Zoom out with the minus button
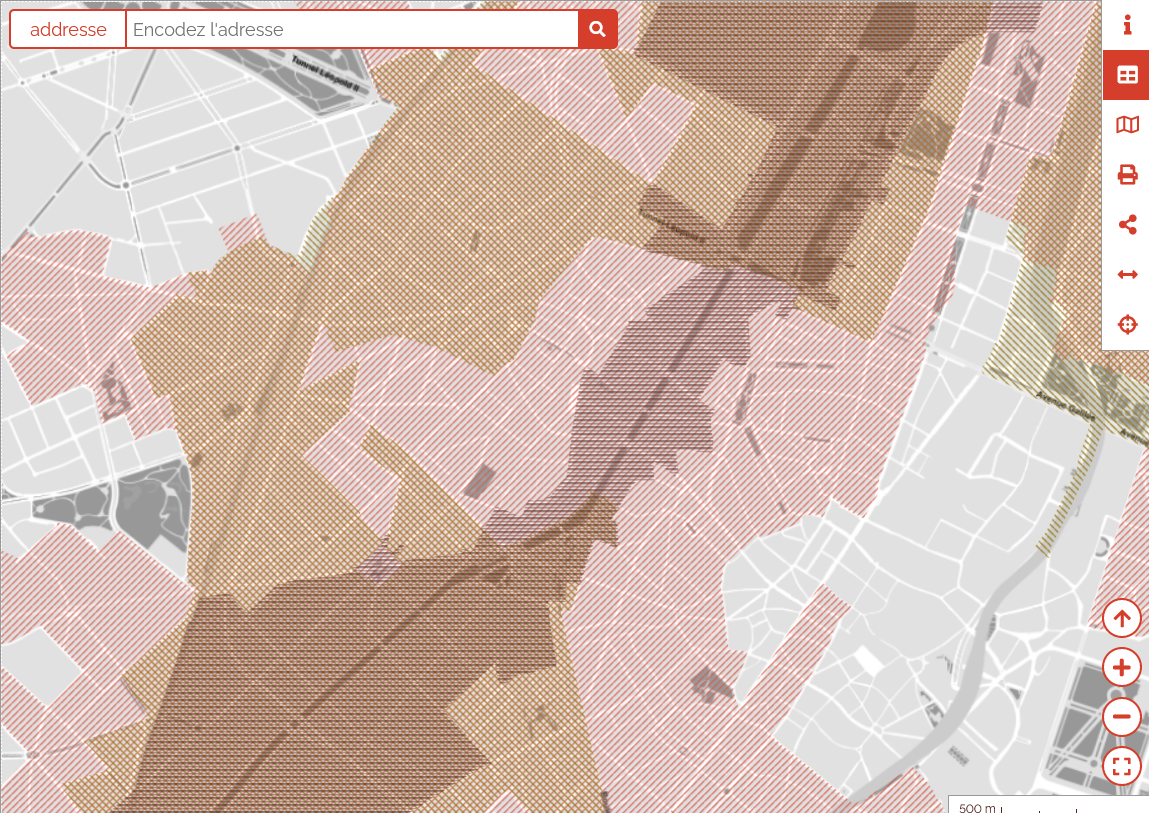The height and width of the screenshot is (813, 1149). tap(1122, 717)
